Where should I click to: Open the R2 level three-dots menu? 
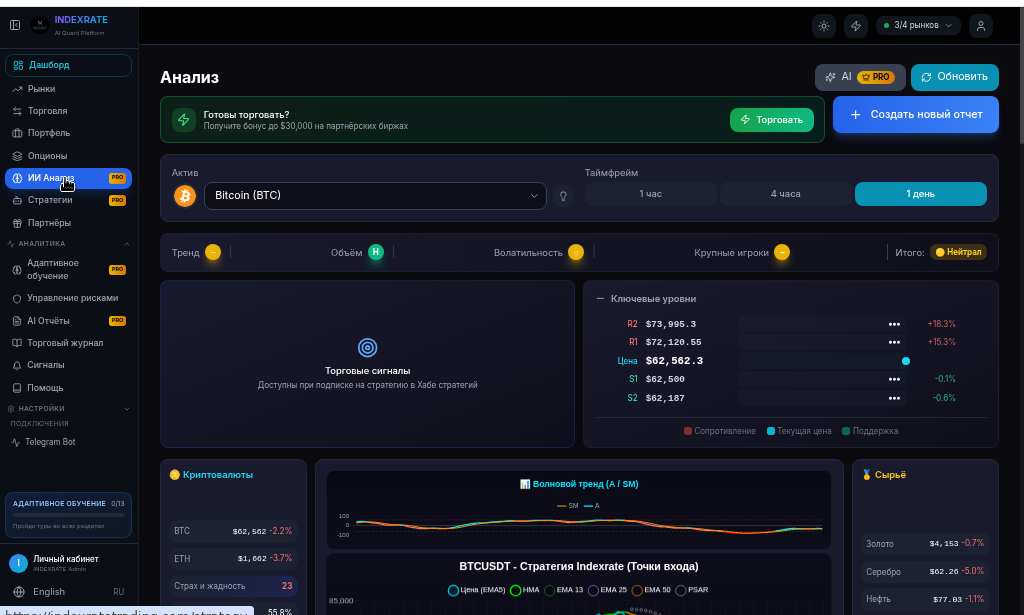(894, 324)
